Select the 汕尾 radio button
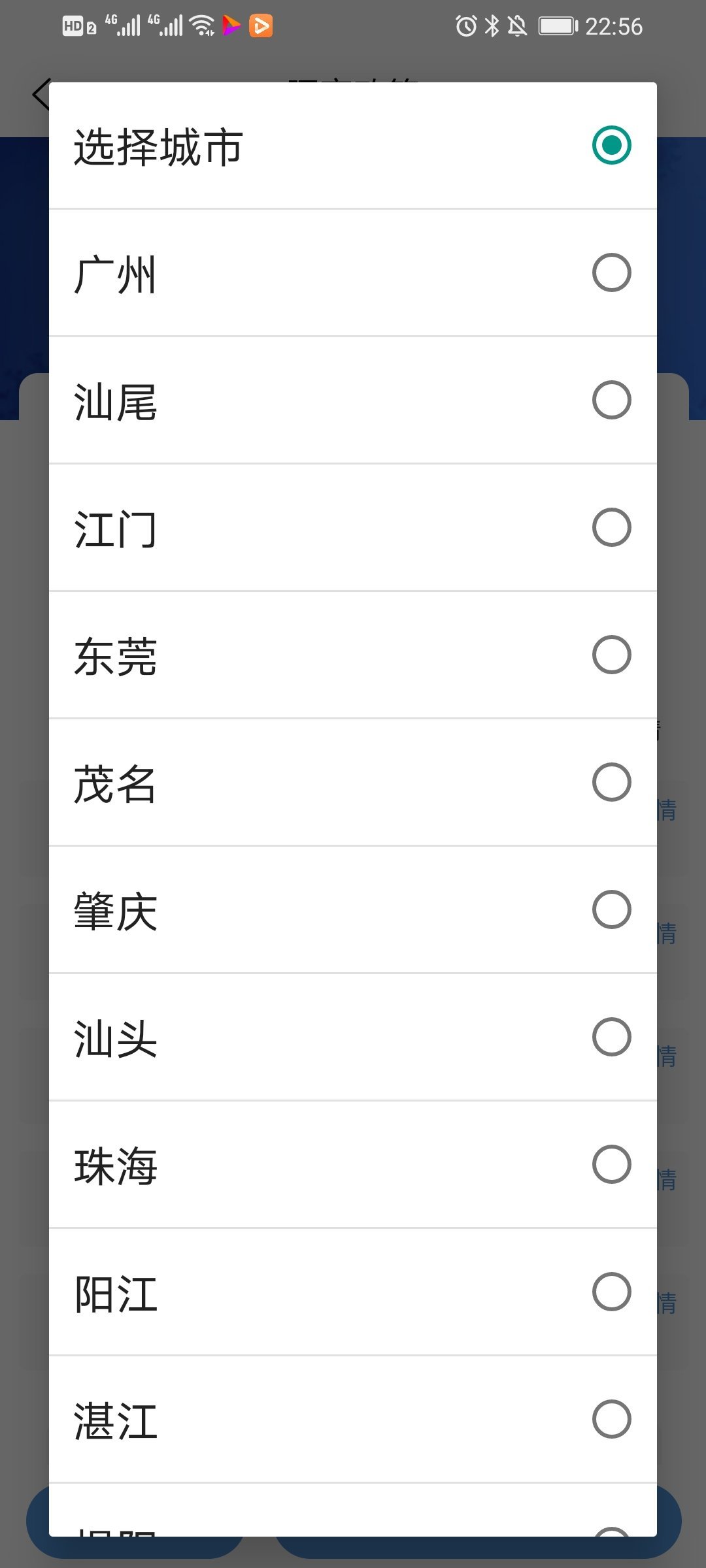 tap(611, 400)
